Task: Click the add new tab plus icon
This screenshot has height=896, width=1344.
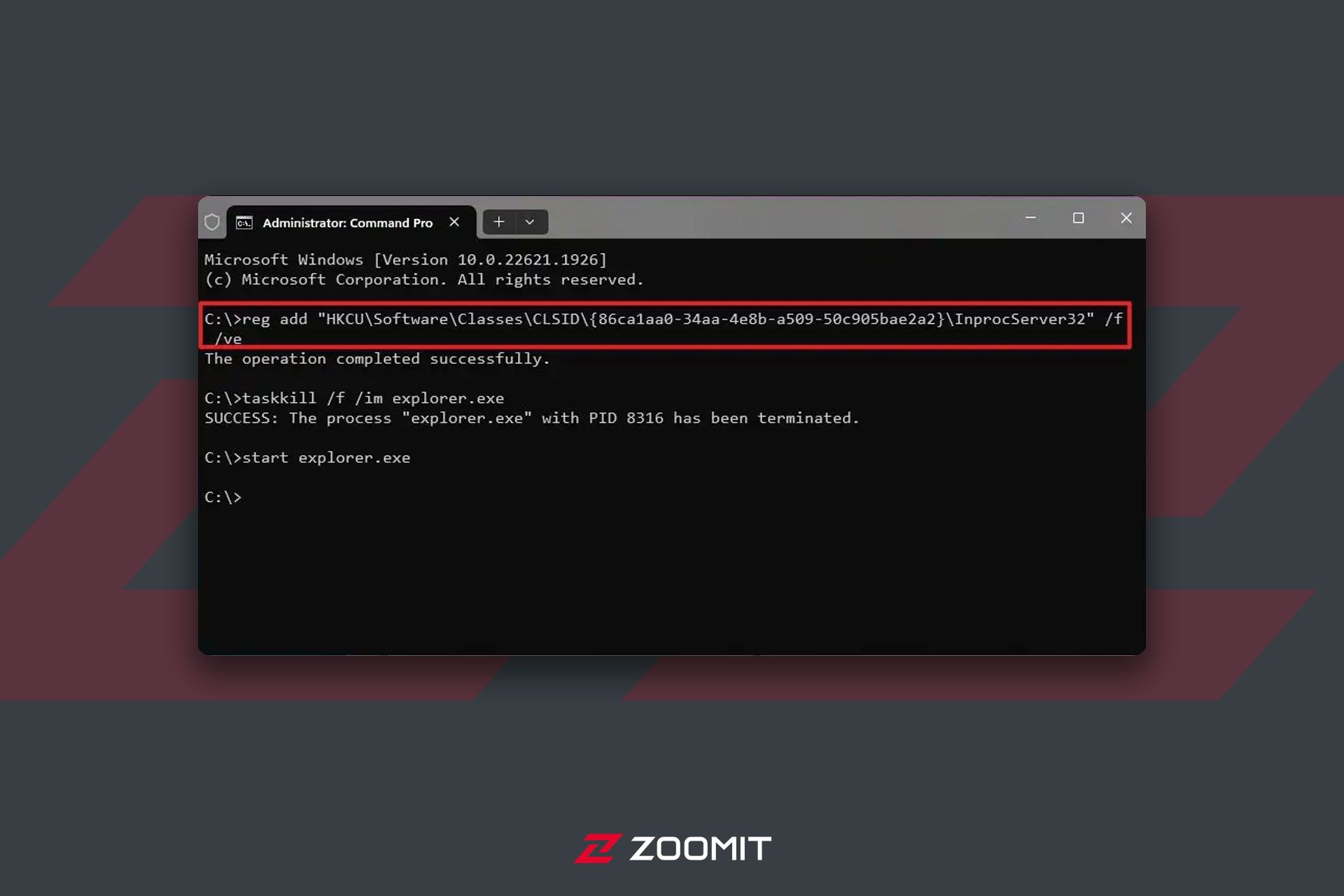Action: click(x=498, y=222)
